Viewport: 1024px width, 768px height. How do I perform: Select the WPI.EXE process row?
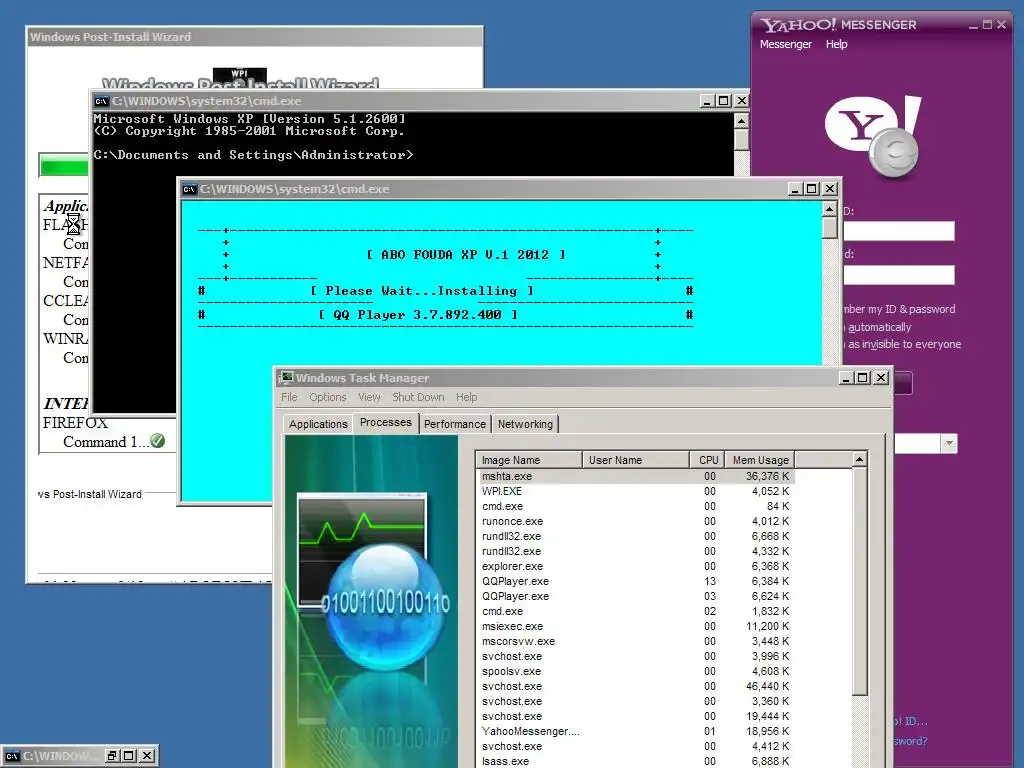(635, 491)
